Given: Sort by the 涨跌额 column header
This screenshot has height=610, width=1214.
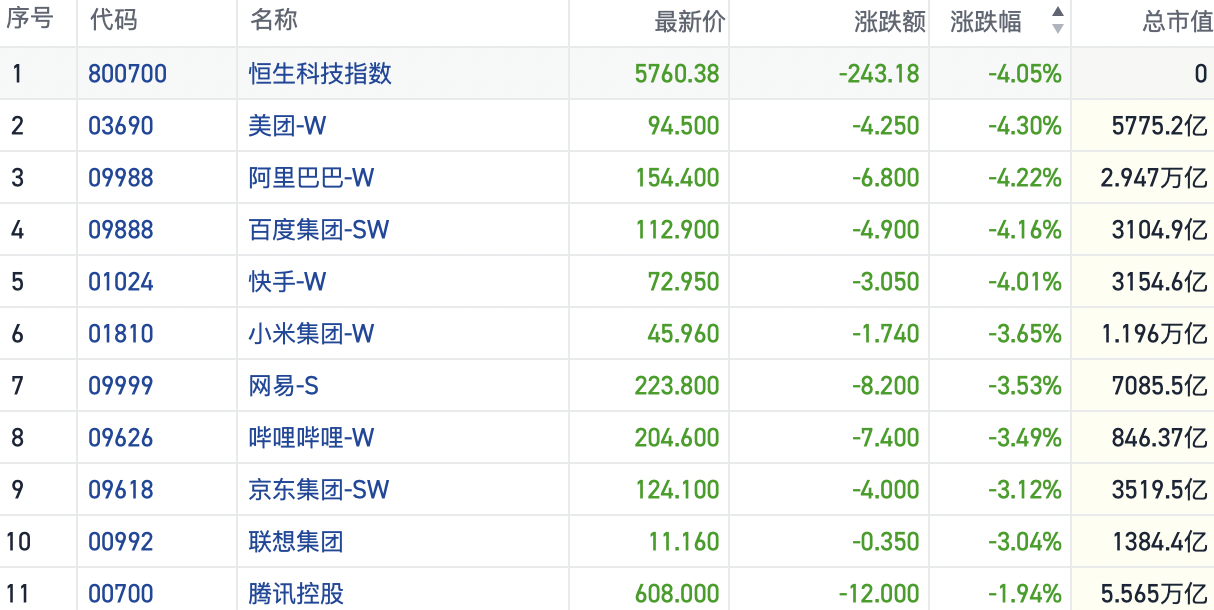Looking at the screenshot, I should 890,21.
